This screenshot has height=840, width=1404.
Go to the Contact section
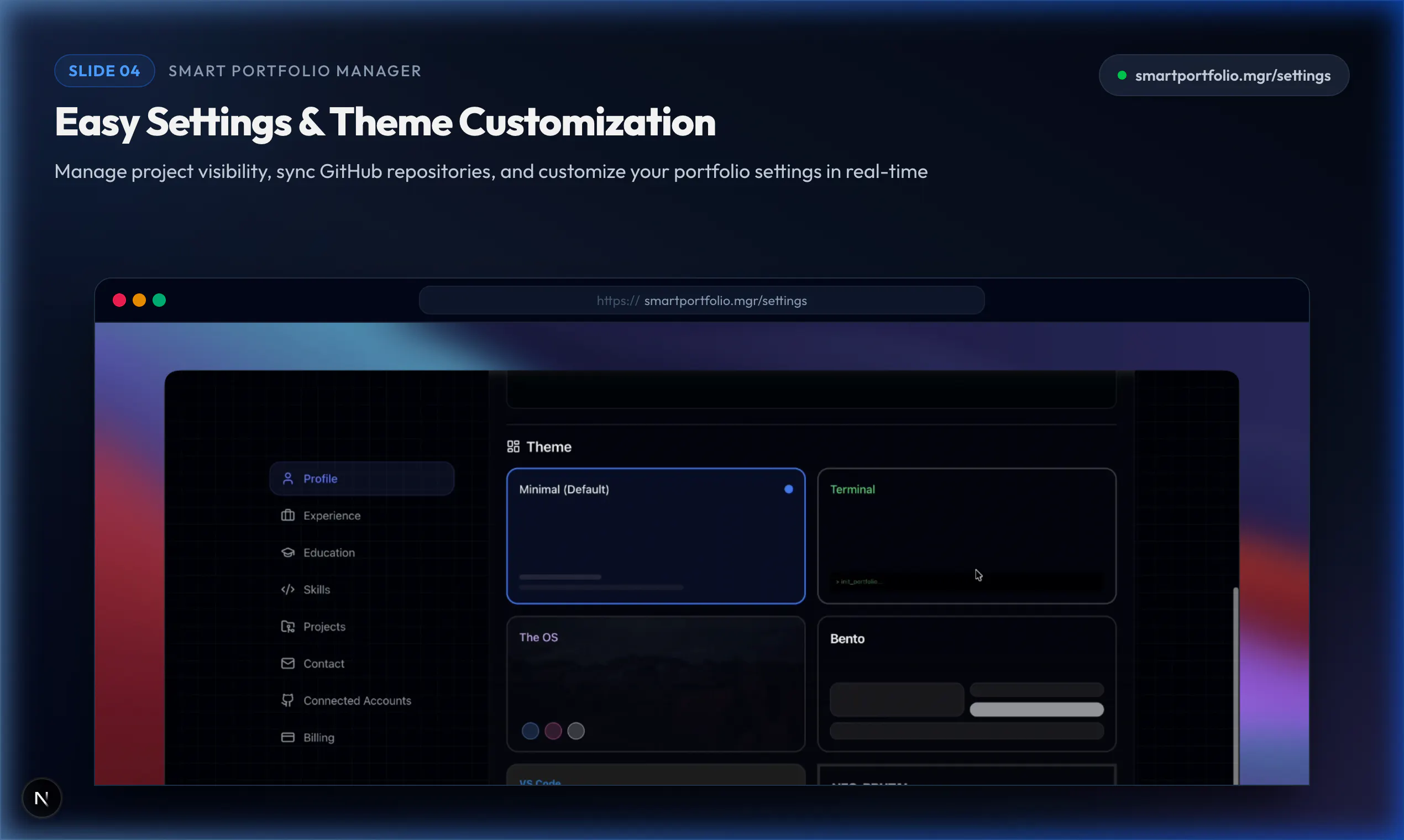(x=362, y=663)
